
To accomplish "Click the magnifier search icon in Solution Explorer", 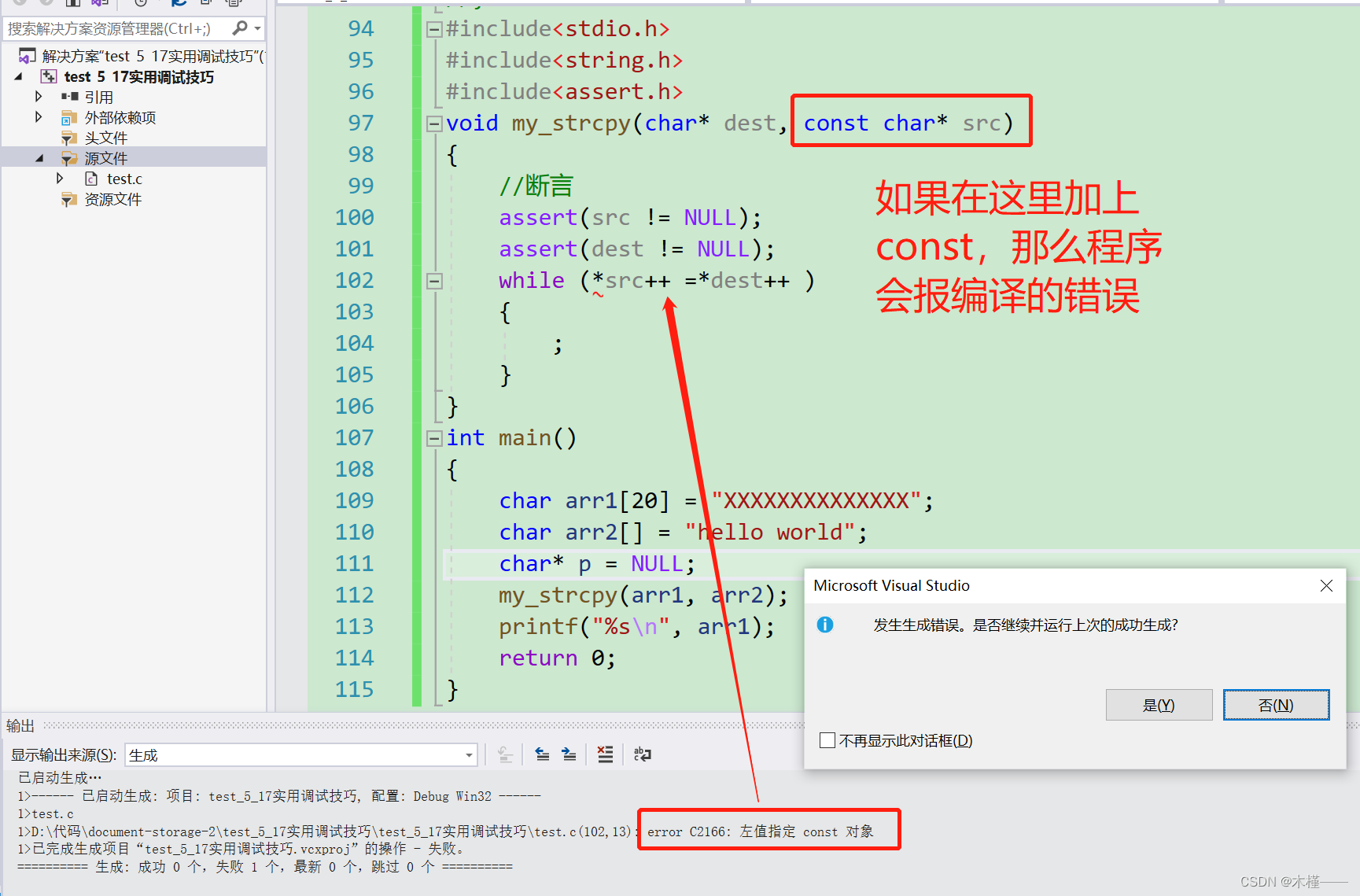I will (x=241, y=28).
